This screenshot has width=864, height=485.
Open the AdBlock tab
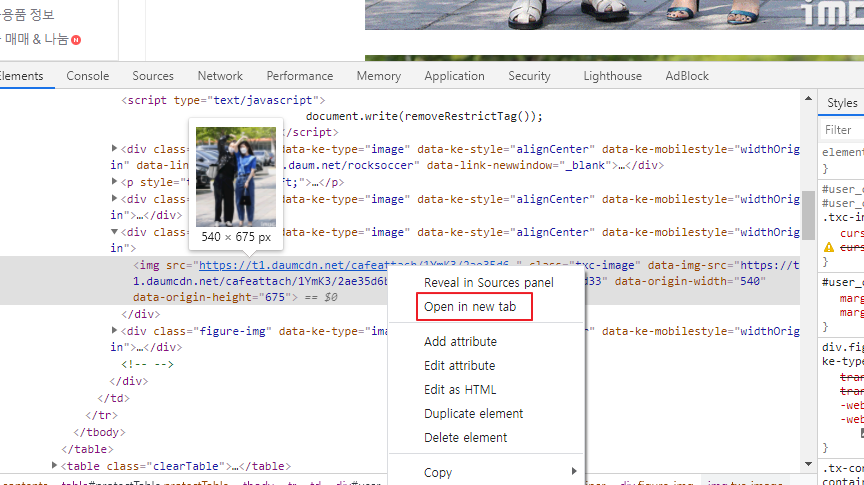[x=687, y=76]
